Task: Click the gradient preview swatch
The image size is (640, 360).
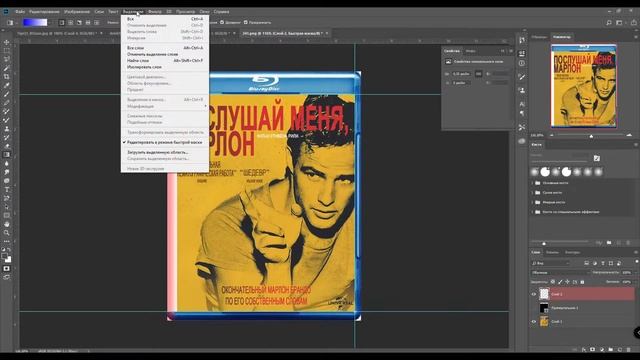Action: pos(35,22)
